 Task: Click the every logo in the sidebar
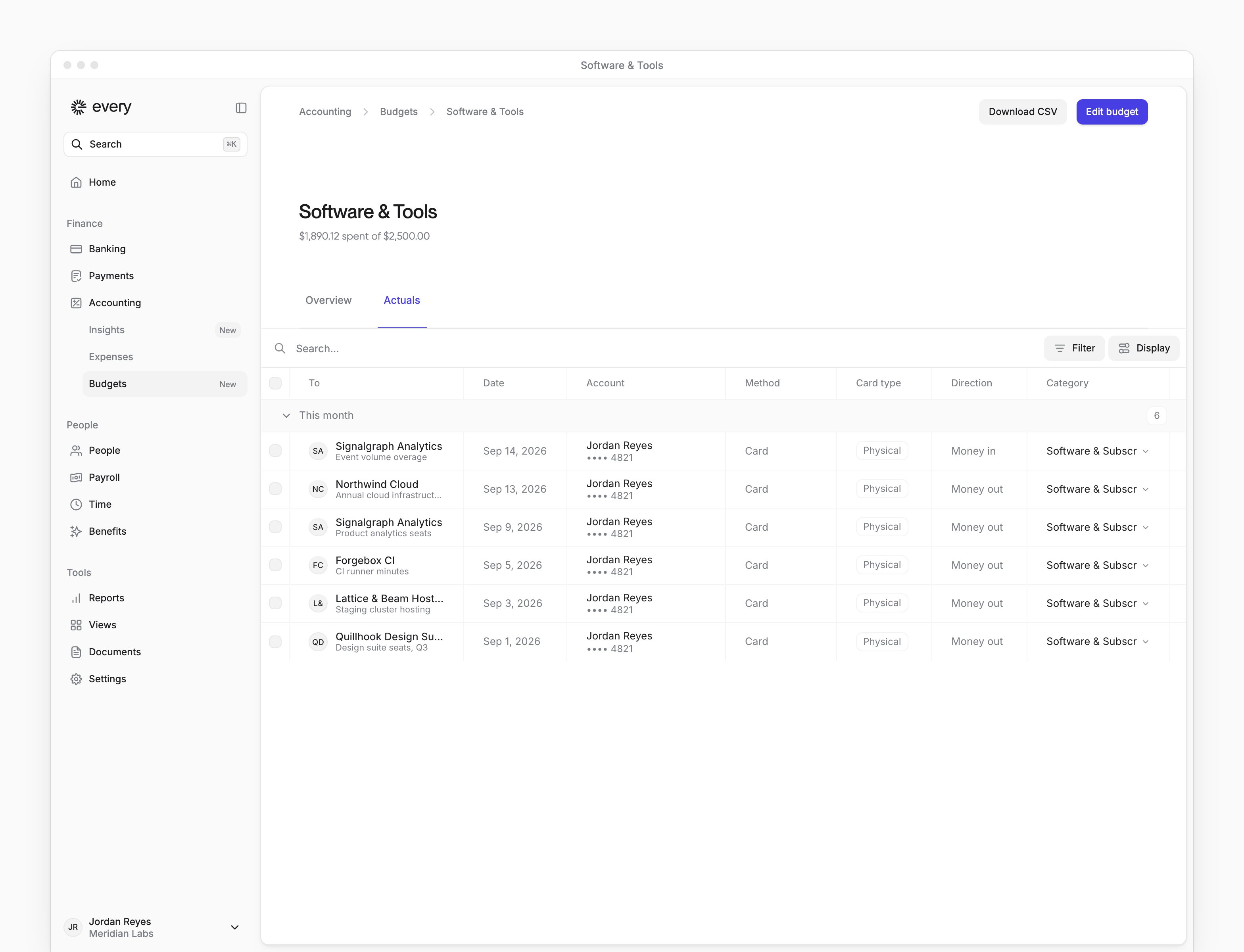(101, 107)
